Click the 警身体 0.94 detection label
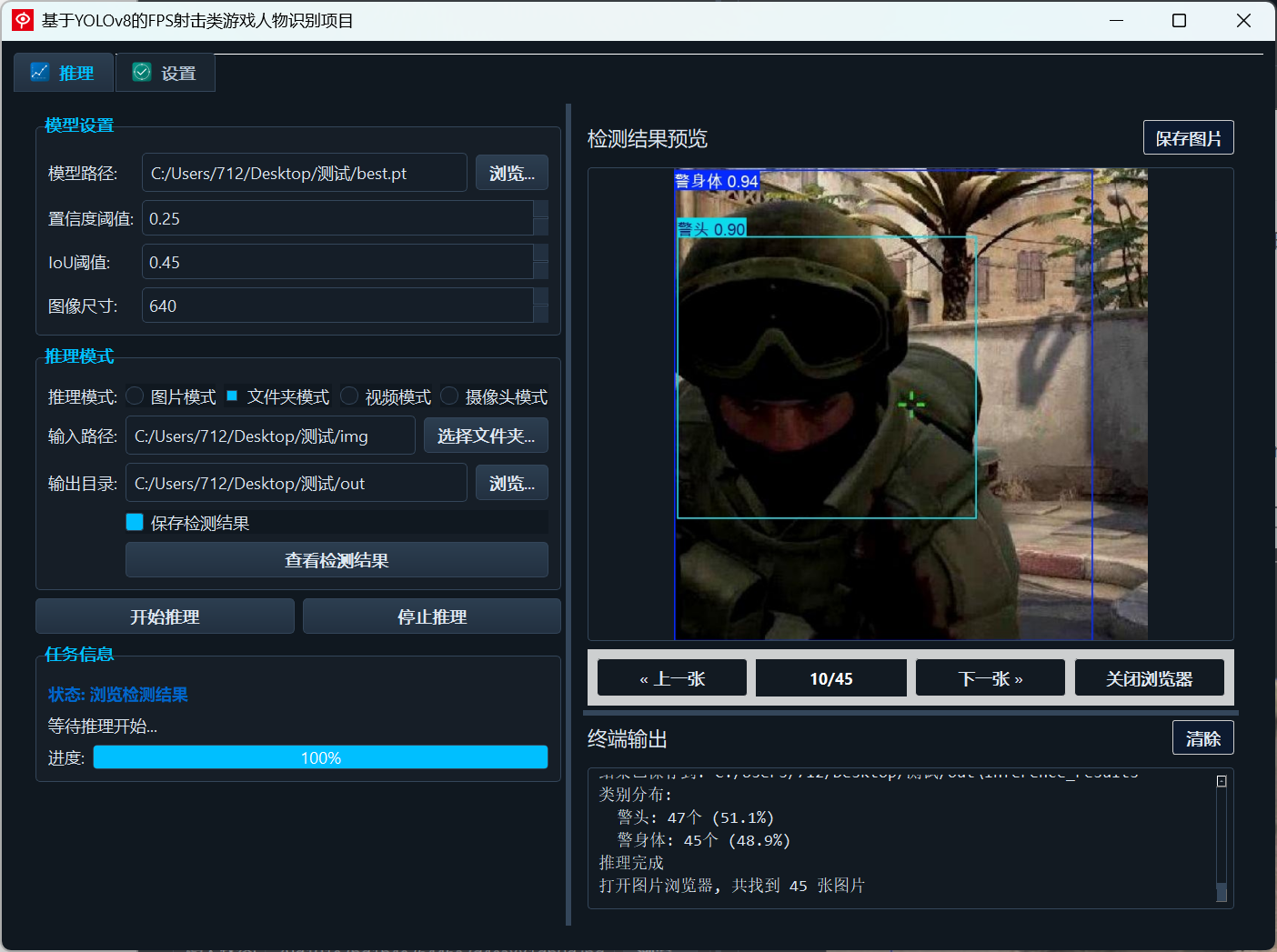This screenshot has width=1277, height=952. [717, 181]
